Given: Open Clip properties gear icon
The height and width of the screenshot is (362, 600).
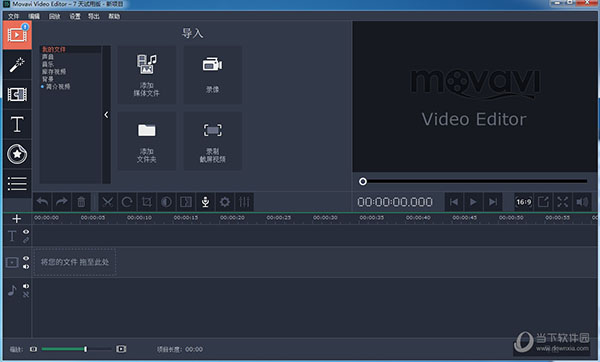Looking at the screenshot, I should 225,202.
